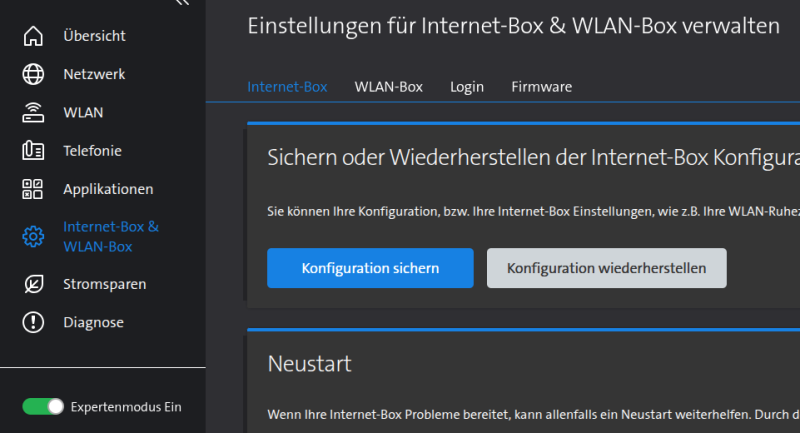Viewport: 800px width, 433px height.
Task: Click the Internet-Box & WLAN-Box gear icon
Action: coord(33,236)
